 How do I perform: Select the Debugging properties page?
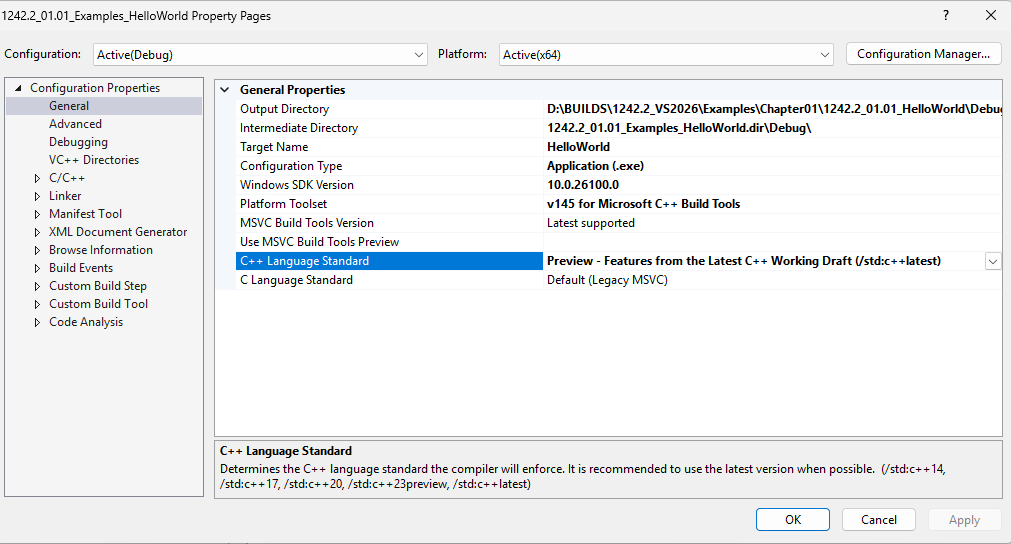click(x=78, y=142)
